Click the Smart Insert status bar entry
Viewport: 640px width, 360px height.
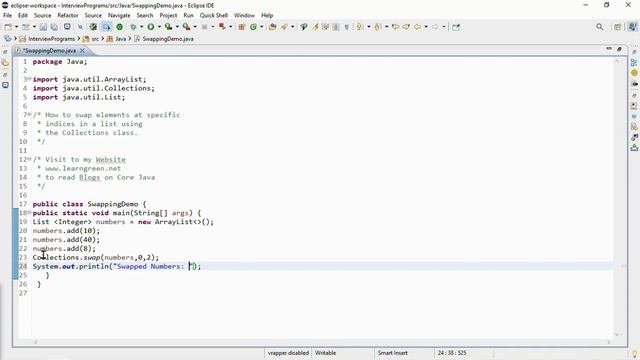tap(393, 353)
